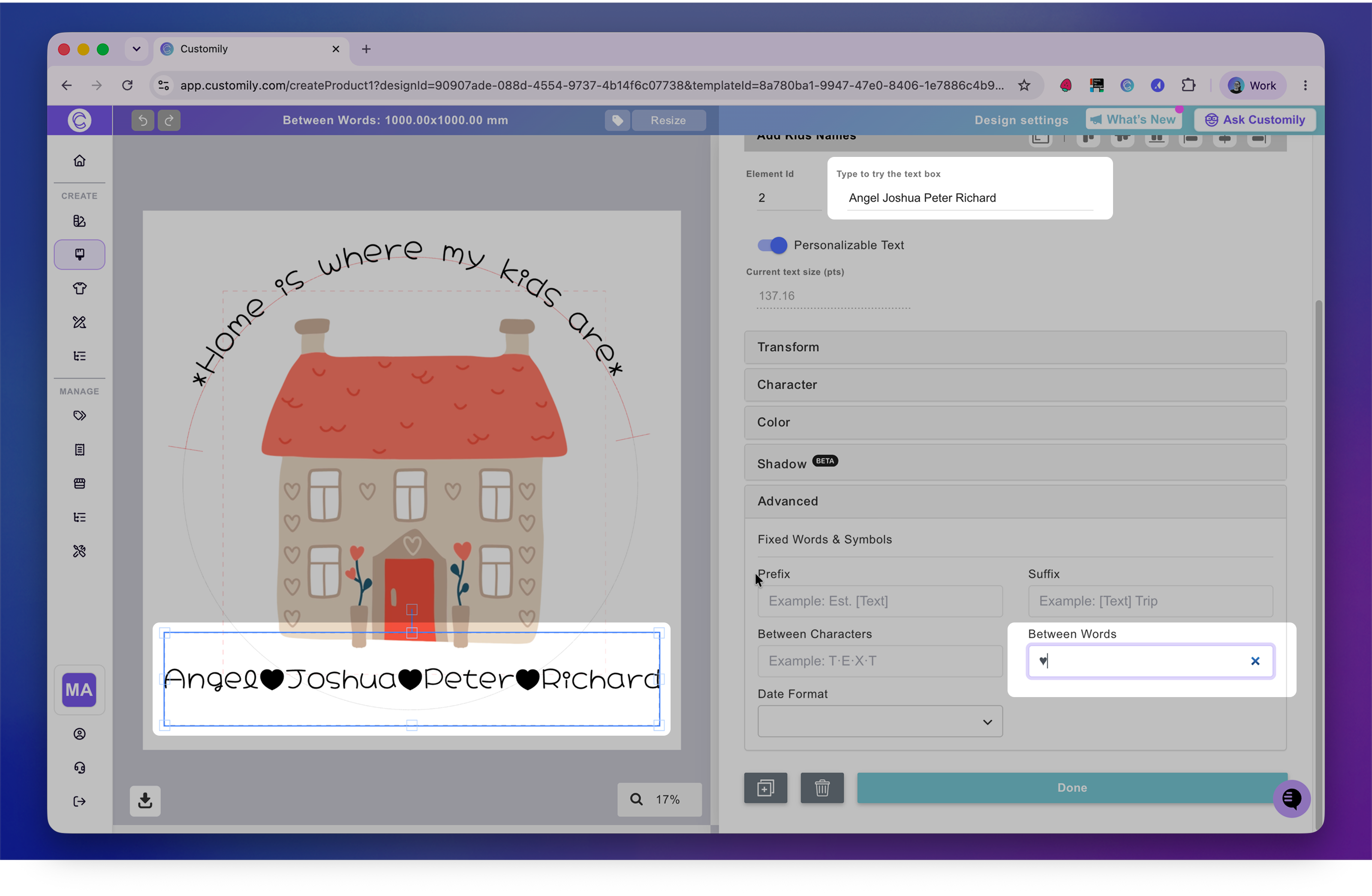Open the tree list icon under MANAGE

coord(80,517)
